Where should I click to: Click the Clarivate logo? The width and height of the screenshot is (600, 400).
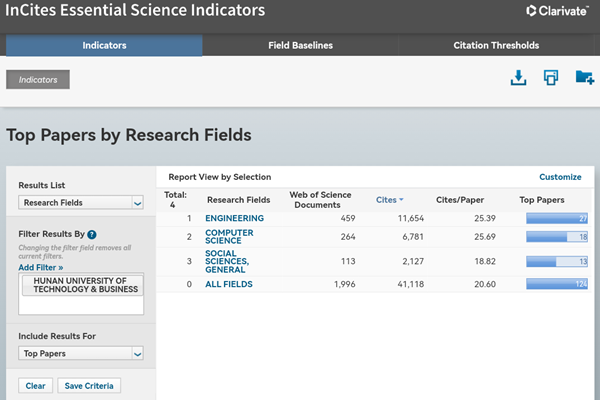tap(557, 11)
